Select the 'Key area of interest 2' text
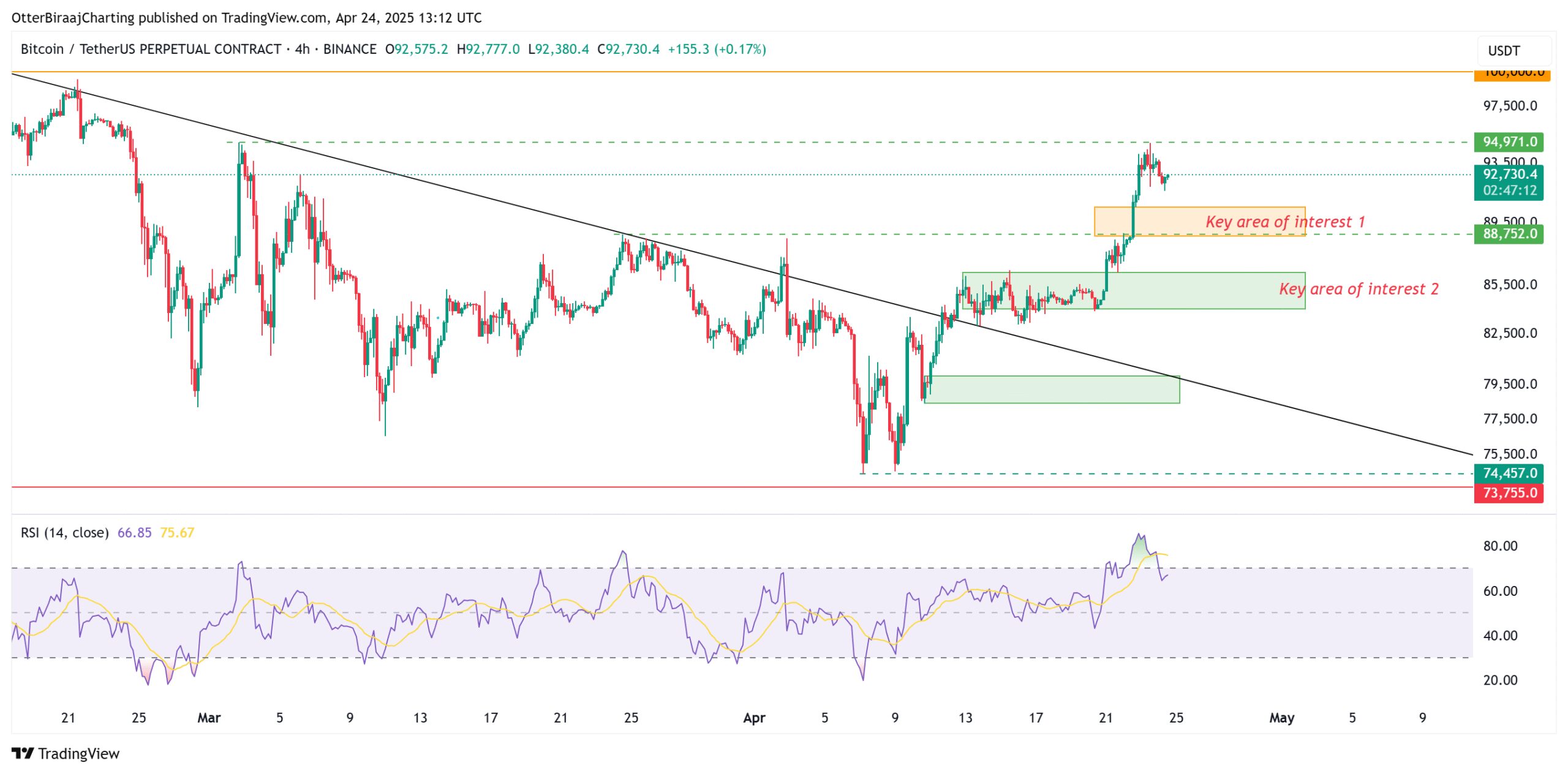The image size is (1568, 774). coord(1358,289)
